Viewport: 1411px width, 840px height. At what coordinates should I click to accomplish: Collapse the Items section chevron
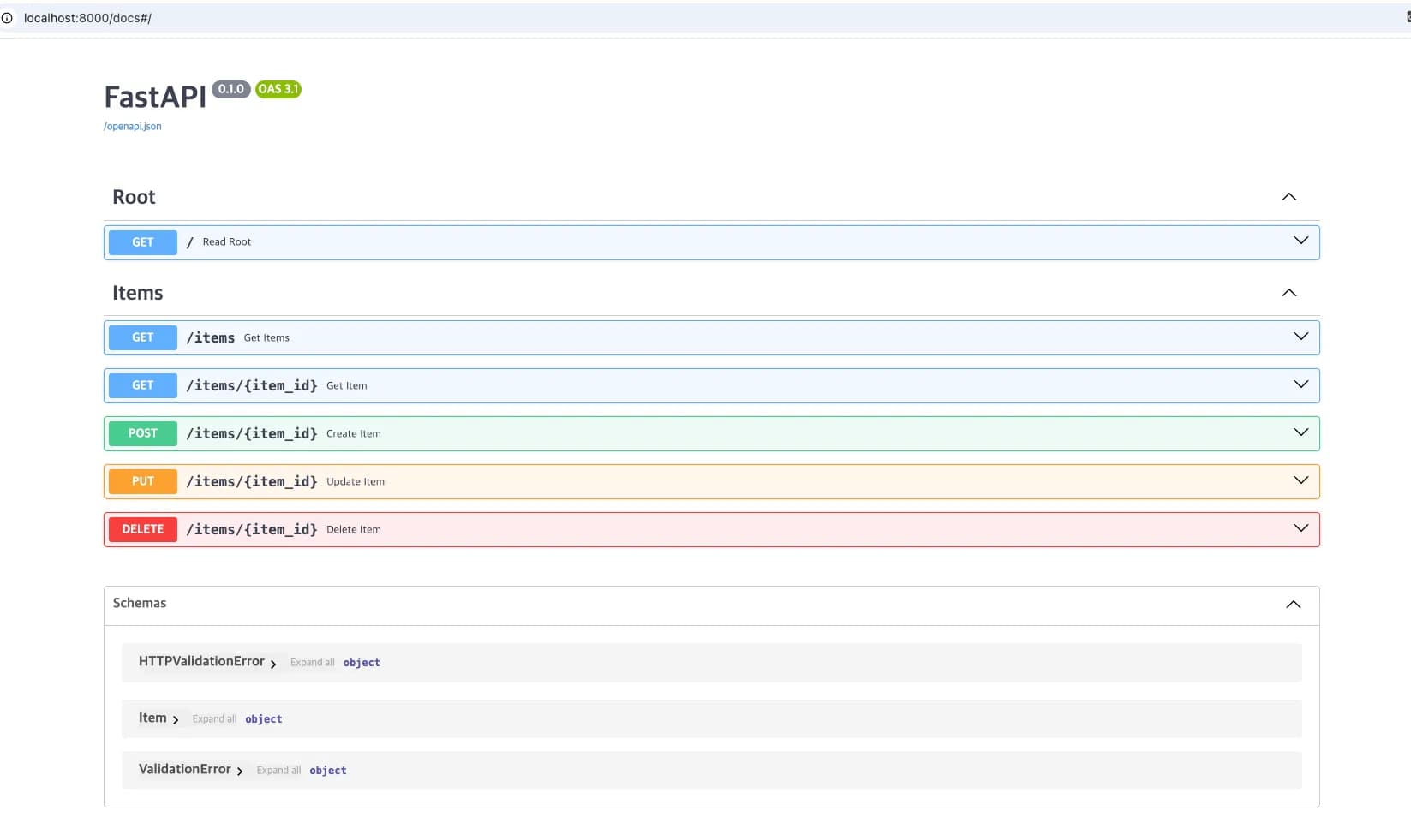pyautogui.click(x=1288, y=293)
